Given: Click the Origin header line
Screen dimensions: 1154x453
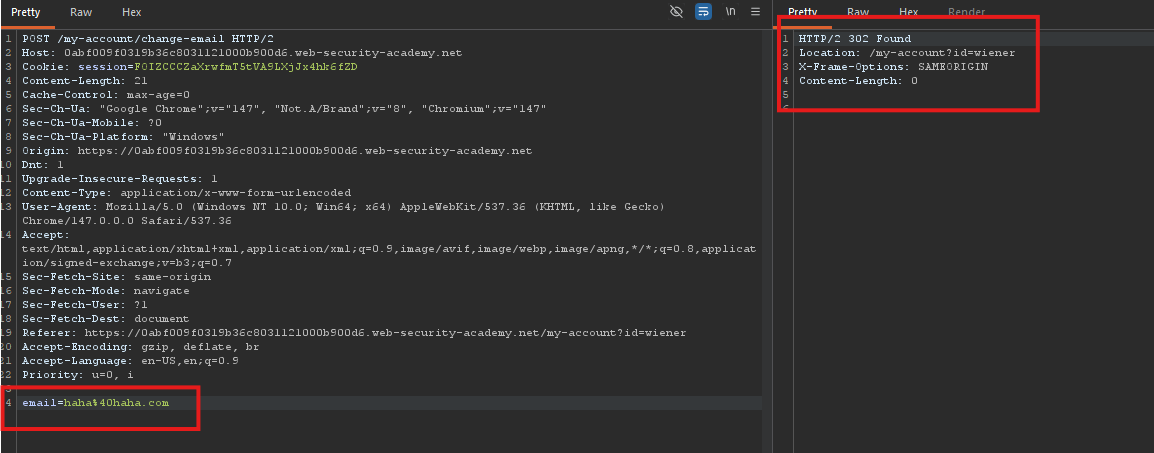Looking at the screenshot, I should tap(277, 151).
